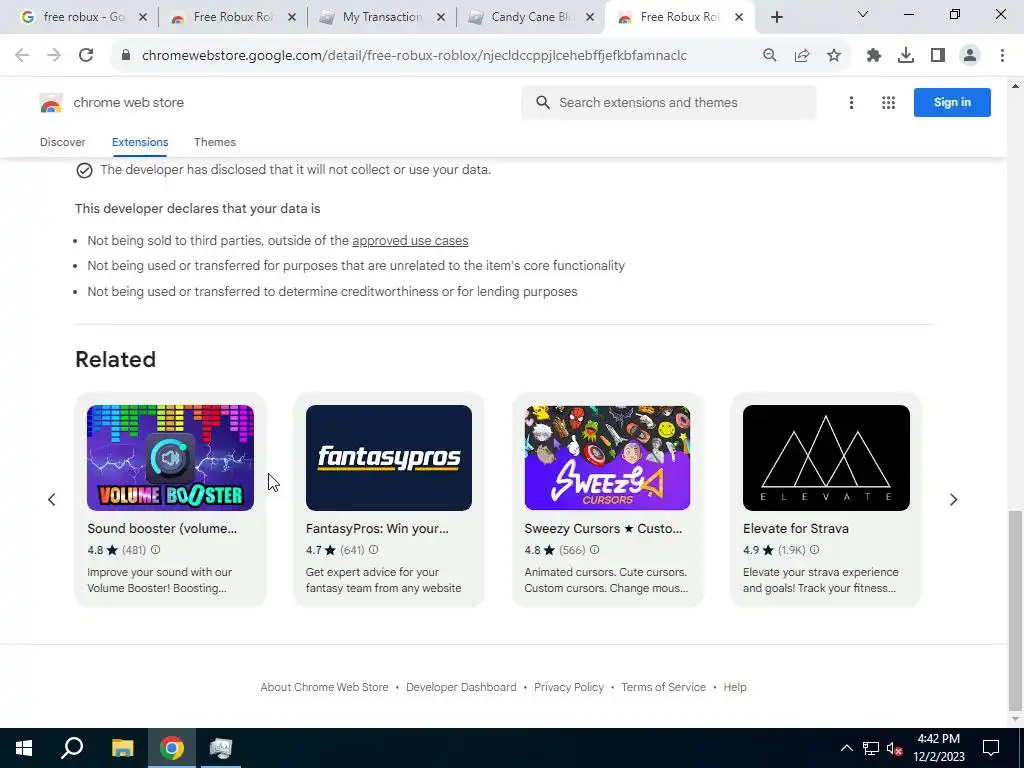The image size is (1024, 768).
Task: Click the search magnifier icon in store search box
Action: pyautogui.click(x=543, y=103)
